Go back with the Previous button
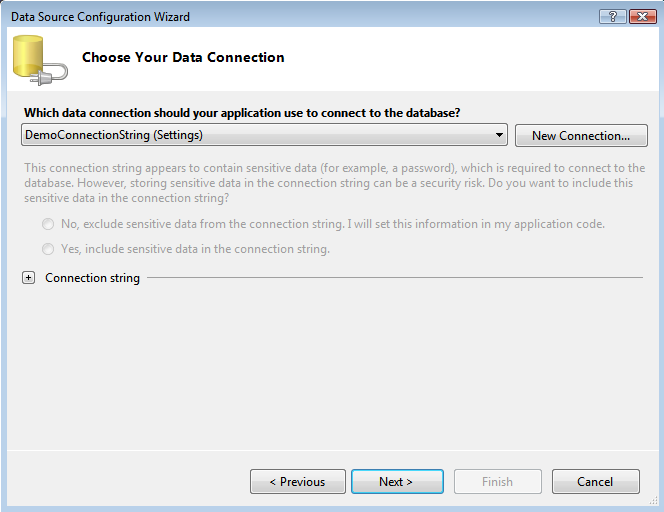 coord(298,481)
